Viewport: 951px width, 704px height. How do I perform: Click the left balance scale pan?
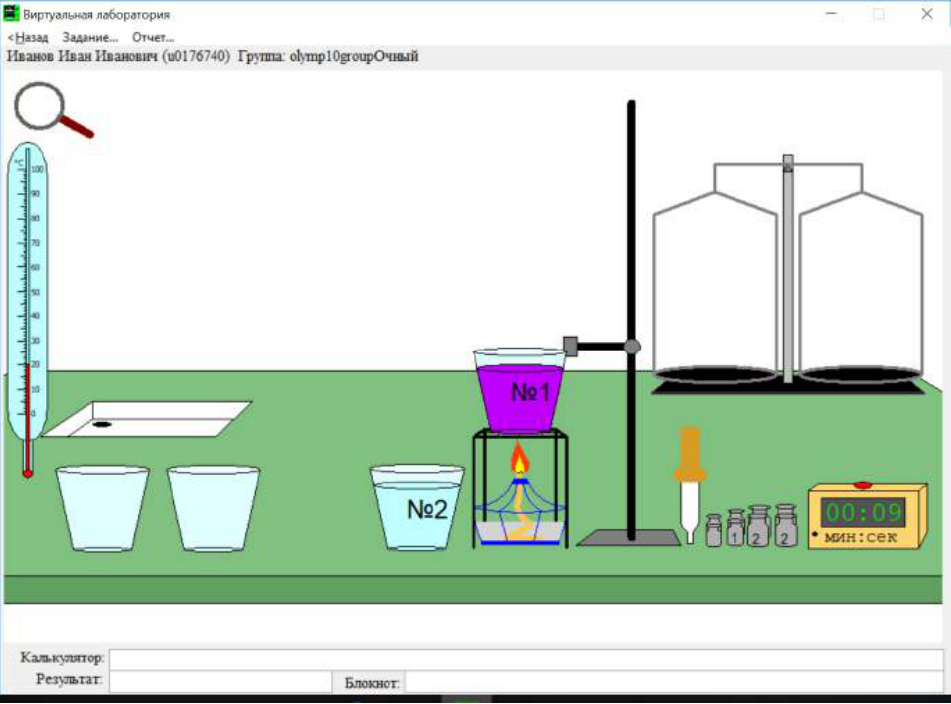[716, 374]
